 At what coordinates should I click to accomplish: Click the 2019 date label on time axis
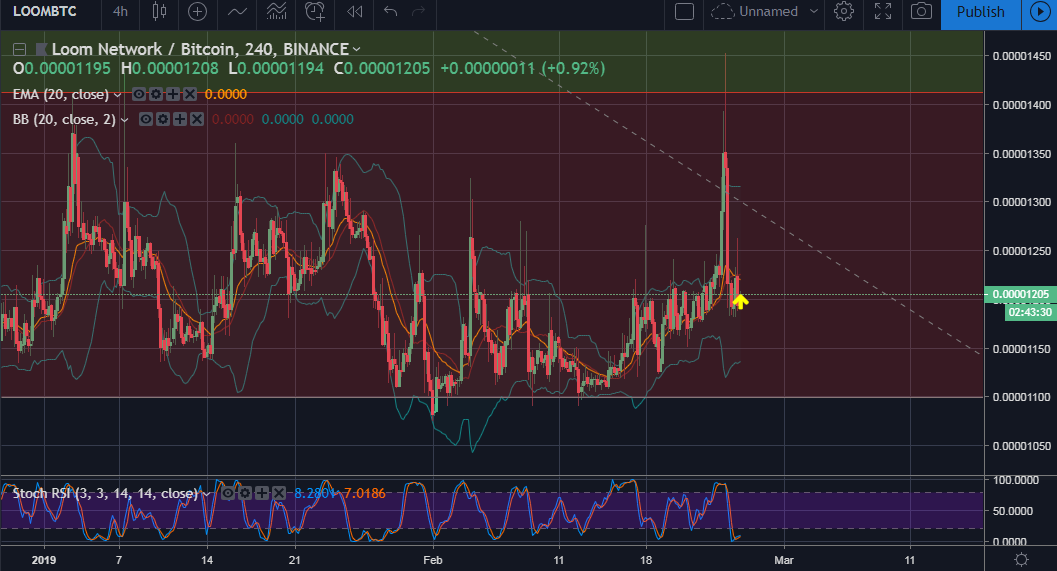tap(44, 560)
